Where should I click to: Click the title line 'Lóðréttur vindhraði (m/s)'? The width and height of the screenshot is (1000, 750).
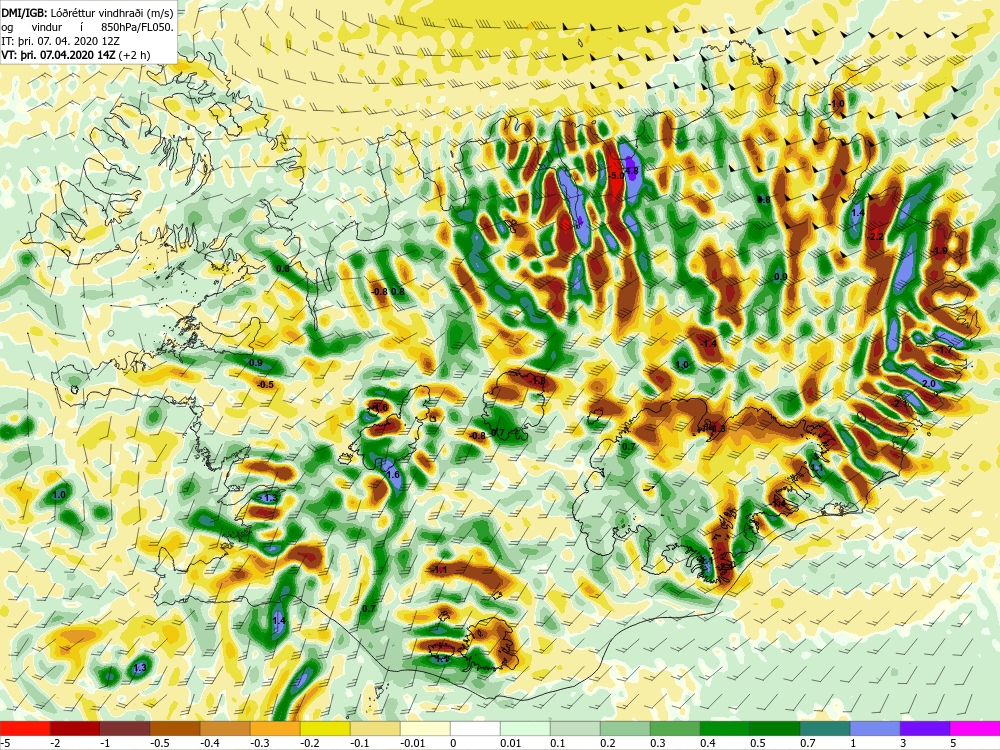pos(112,12)
